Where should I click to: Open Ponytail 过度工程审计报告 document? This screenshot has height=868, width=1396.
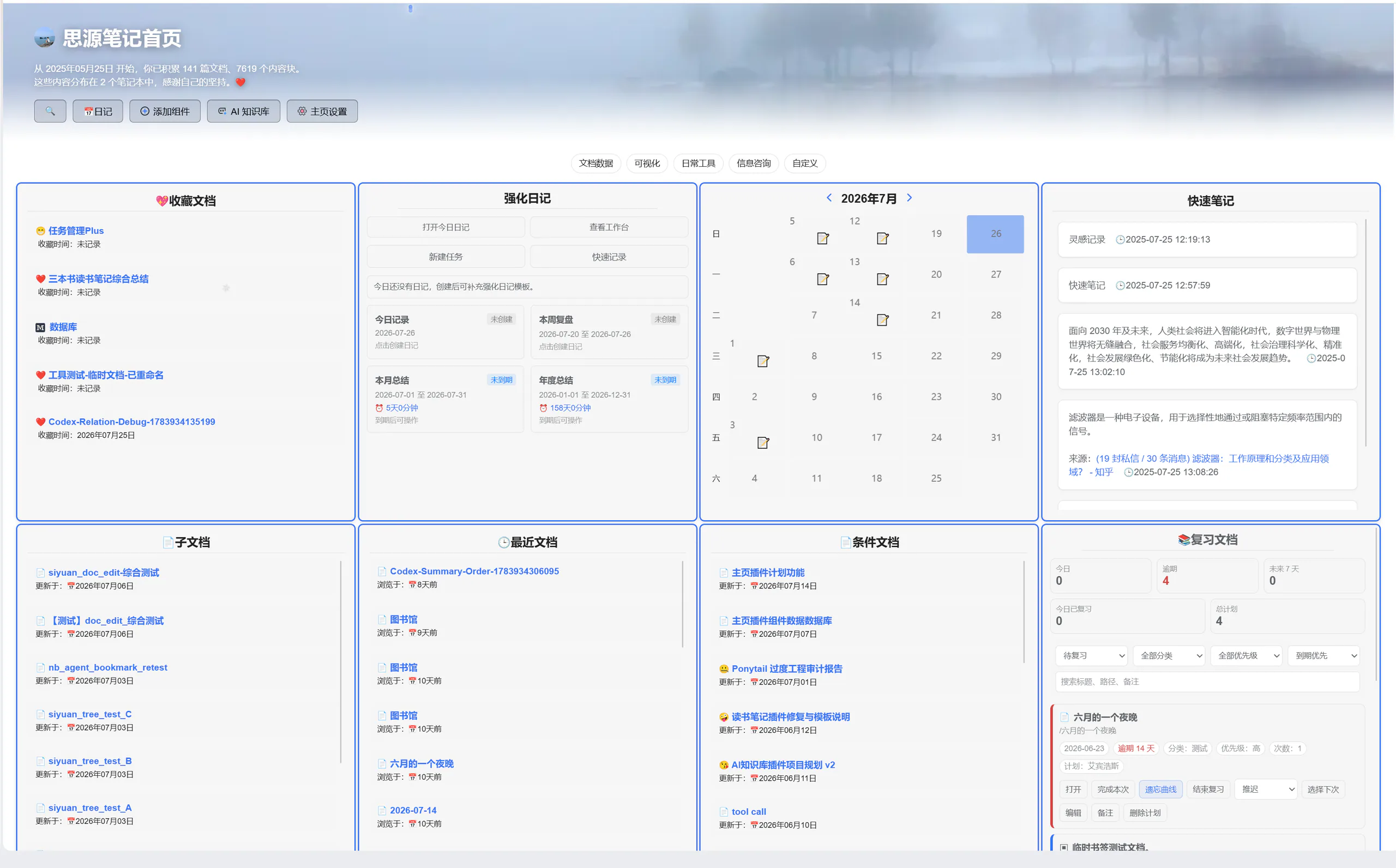tap(787, 670)
